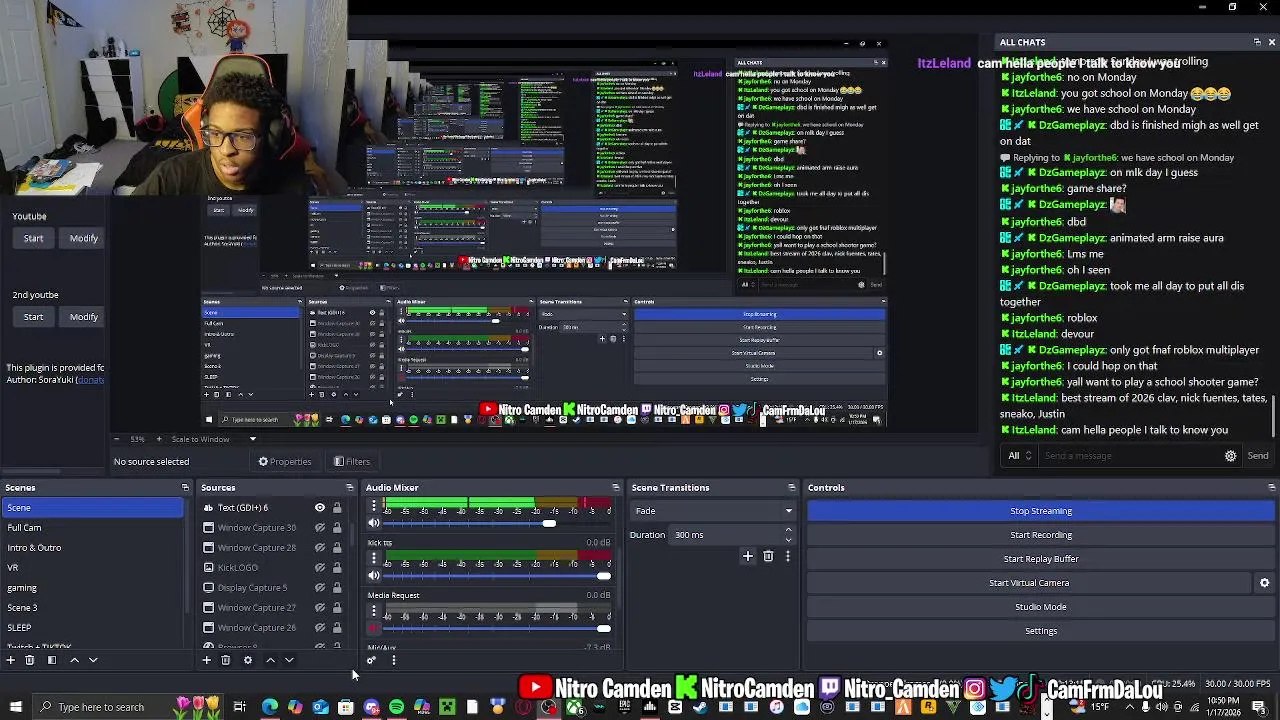Open advanced audio properties gears icon
Image resolution: width=1280 pixels, height=720 pixels.
pyautogui.click(x=372, y=660)
